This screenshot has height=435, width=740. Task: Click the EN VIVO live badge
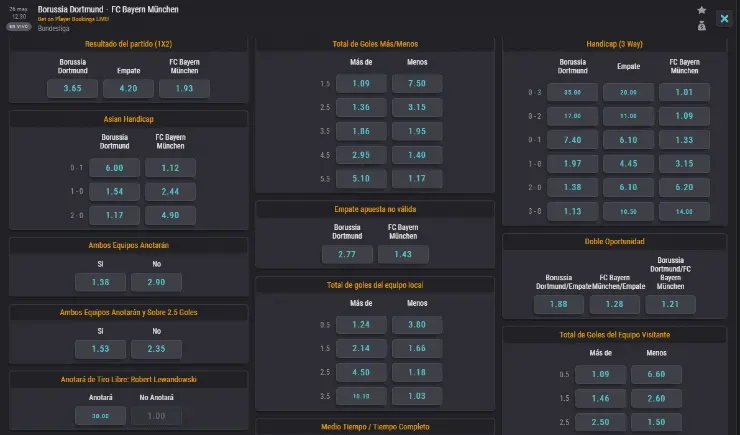pyautogui.click(x=20, y=28)
